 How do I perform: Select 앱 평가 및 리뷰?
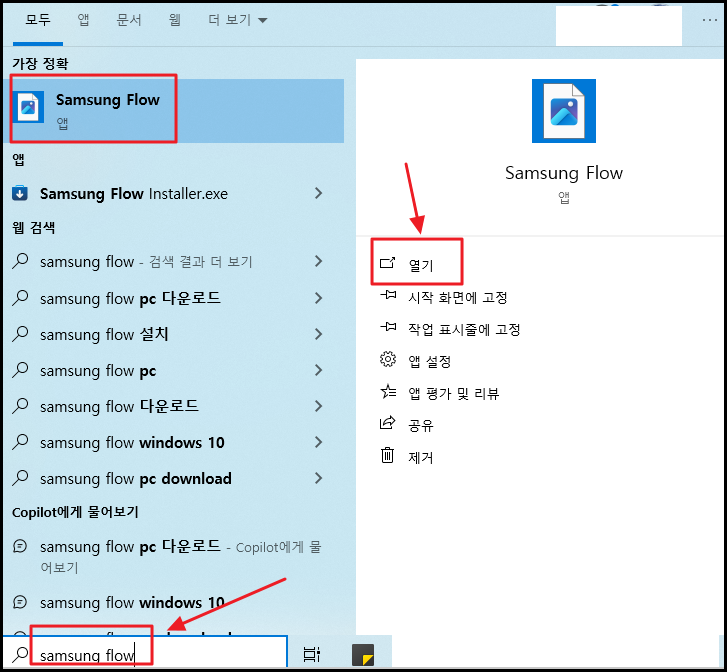(453, 393)
